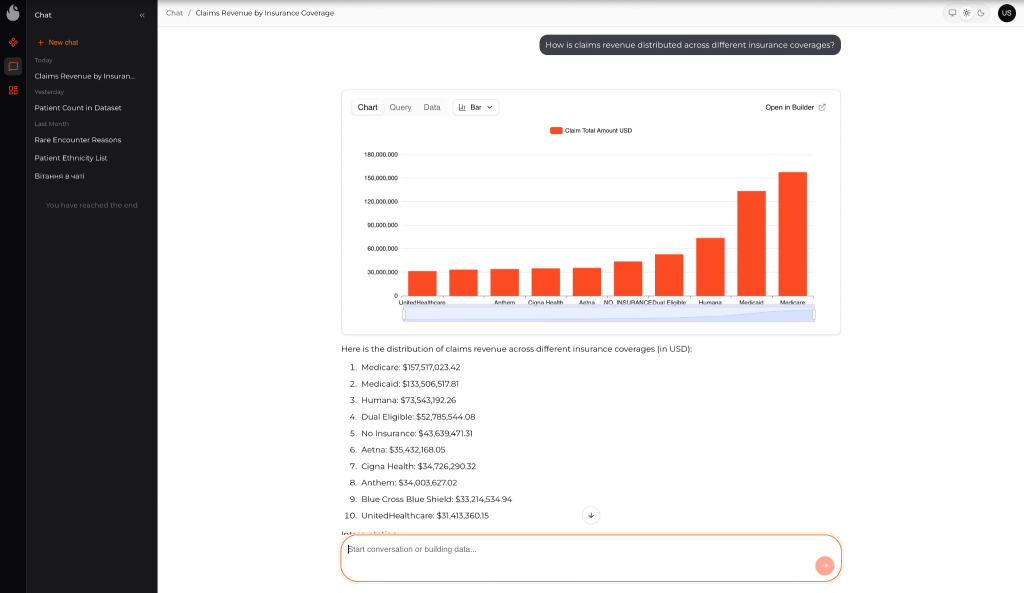Image resolution: width=1024 pixels, height=593 pixels.
Task: Click the external link icon beside Open in Builder
Action: tap(822, 107)
